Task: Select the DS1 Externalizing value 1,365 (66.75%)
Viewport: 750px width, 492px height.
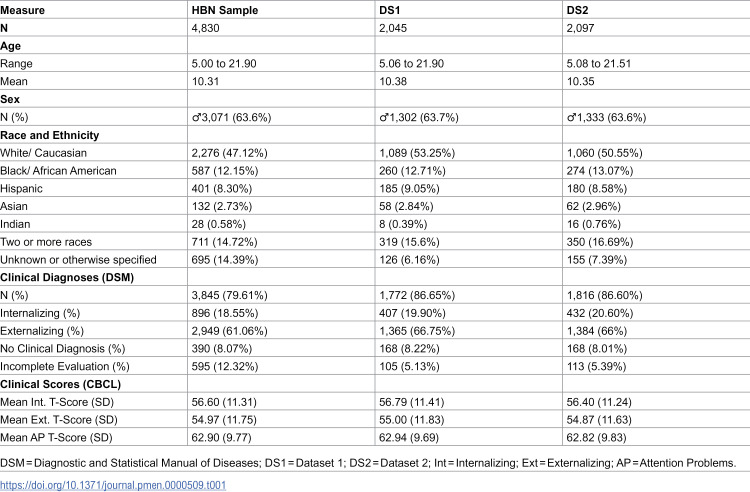Action: pyautogui.click(x=419, y=331)
